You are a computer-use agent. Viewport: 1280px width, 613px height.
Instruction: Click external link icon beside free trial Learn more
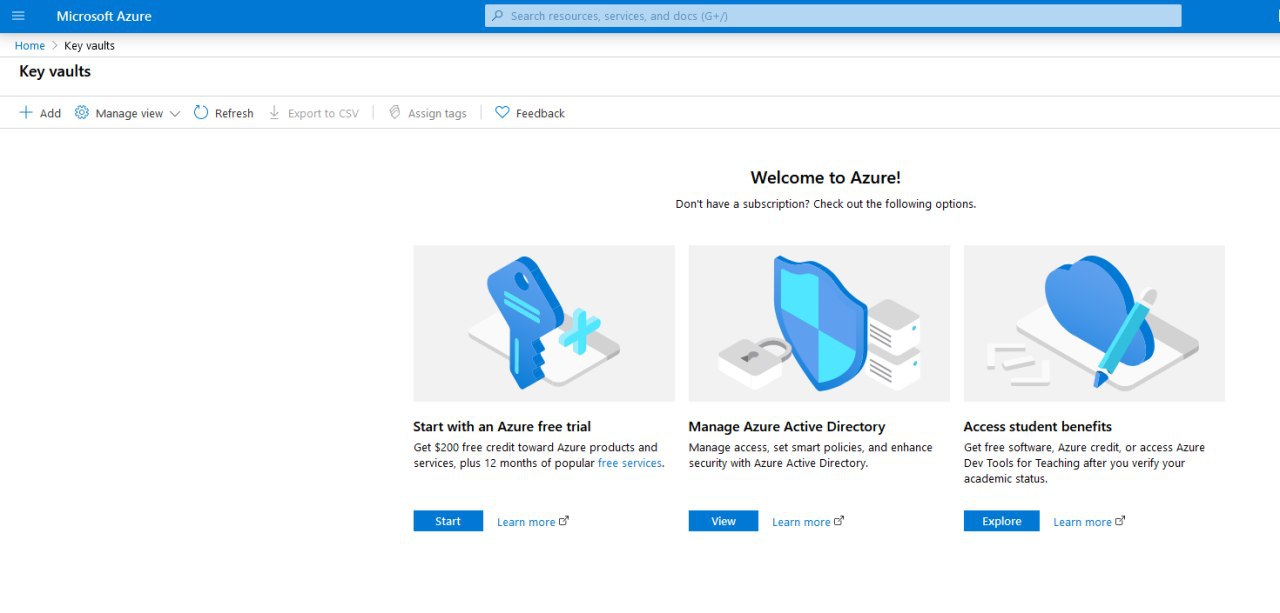pos(564,521)
